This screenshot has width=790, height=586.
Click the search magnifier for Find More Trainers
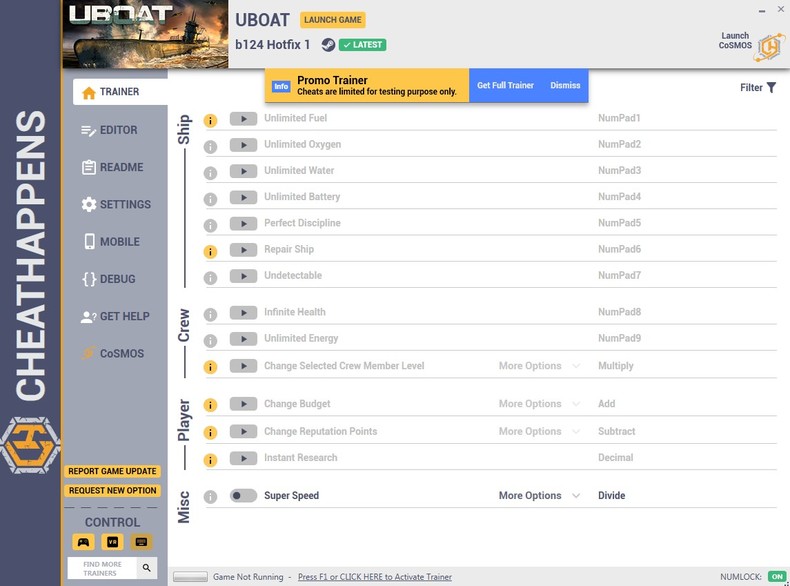coord(147,568)
